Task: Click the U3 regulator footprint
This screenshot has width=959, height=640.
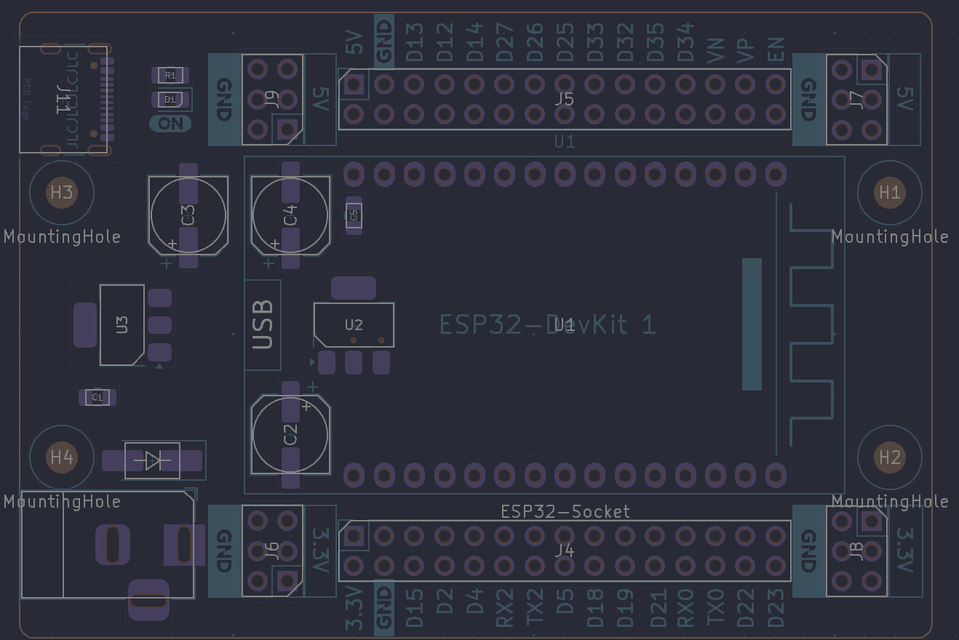Action: (122, 324)
